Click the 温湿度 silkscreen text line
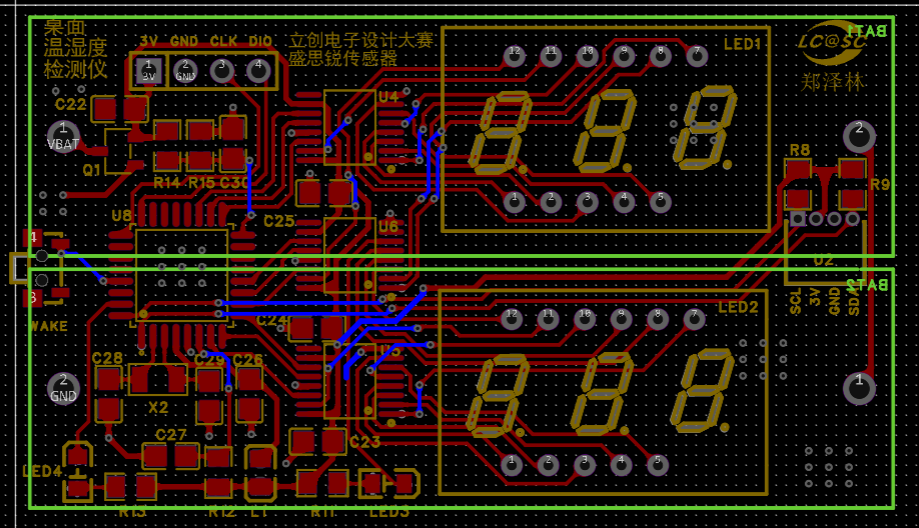This screenshot has height=528, width=919. 75,47
